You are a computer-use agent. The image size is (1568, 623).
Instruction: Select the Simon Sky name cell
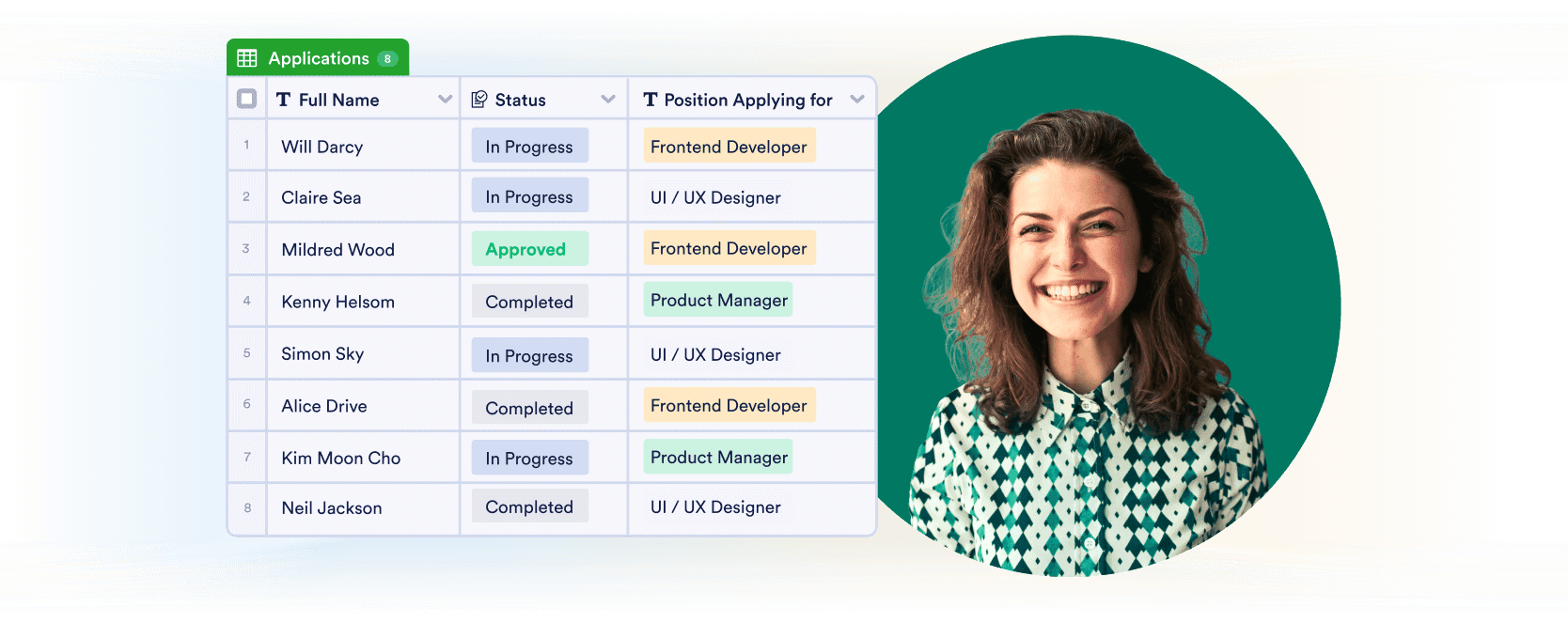click(364, 353)
